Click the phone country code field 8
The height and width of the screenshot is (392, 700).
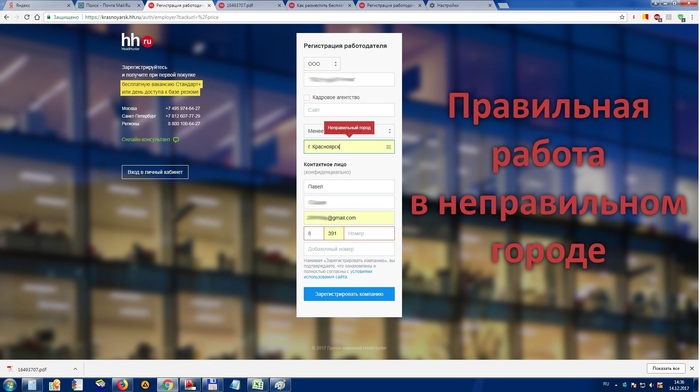313,234
